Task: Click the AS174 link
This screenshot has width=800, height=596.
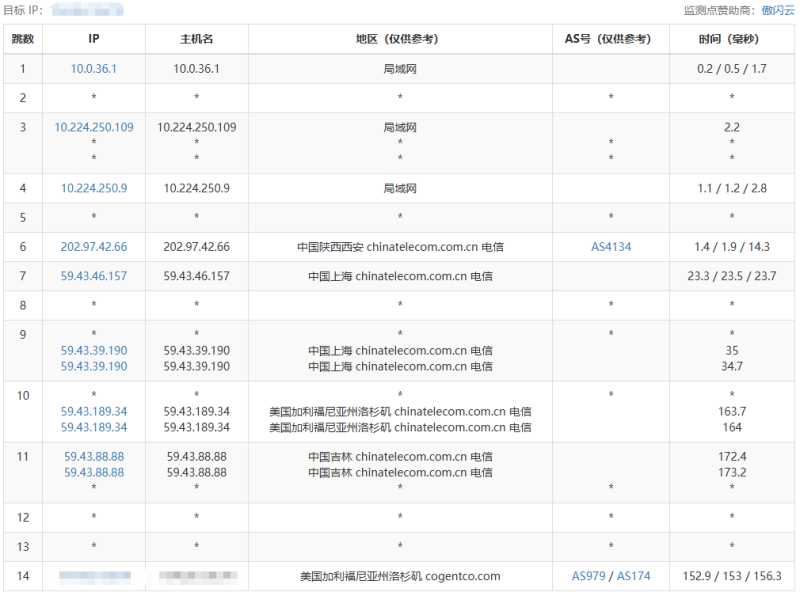Action: [x=634, y=576]
